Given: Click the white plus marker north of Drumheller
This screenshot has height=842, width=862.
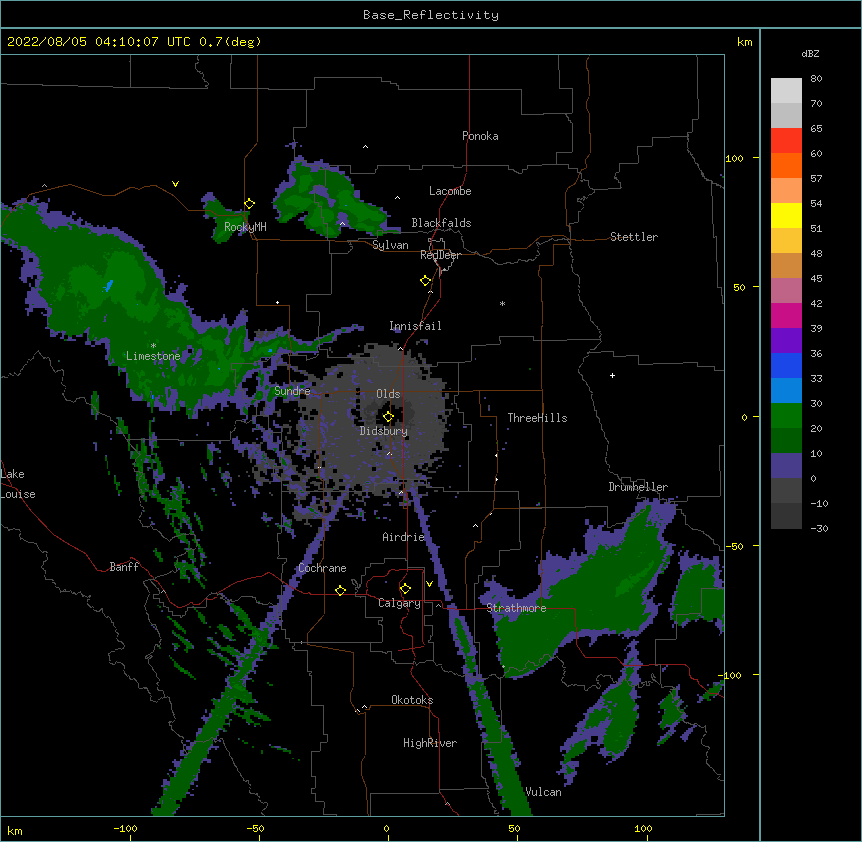Looking at the screenshot, I should click(x=612, y=375).
